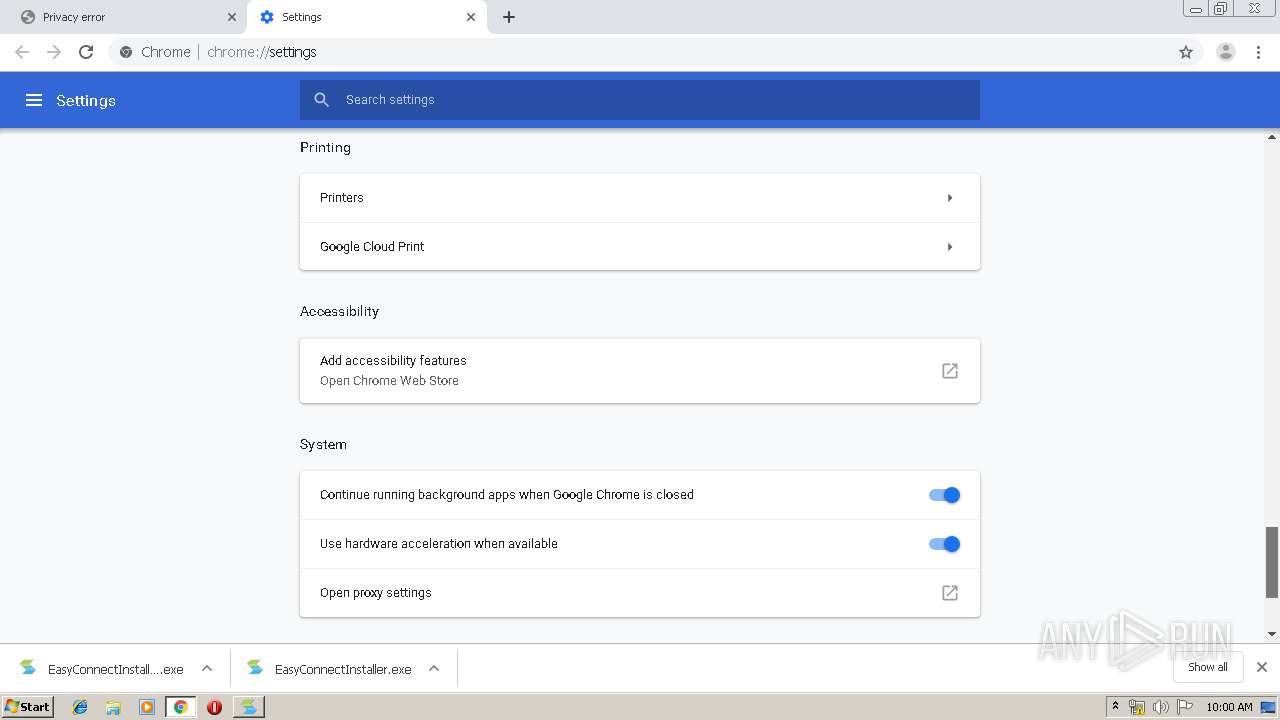This screenshot has height=720, width=1280.
Task: Click the chrome://settings address bar
Action: [x=640, y=52]
